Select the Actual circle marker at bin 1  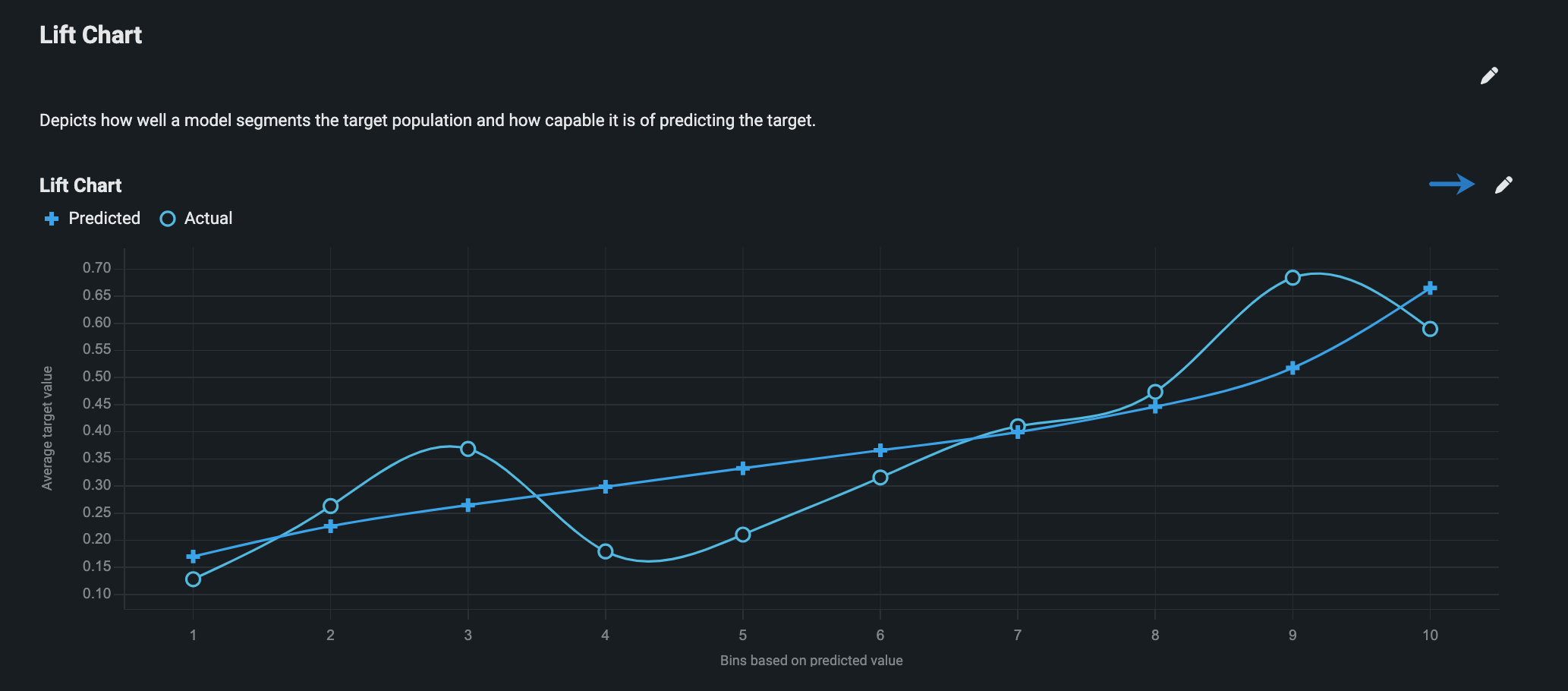[x=194, y=579]
